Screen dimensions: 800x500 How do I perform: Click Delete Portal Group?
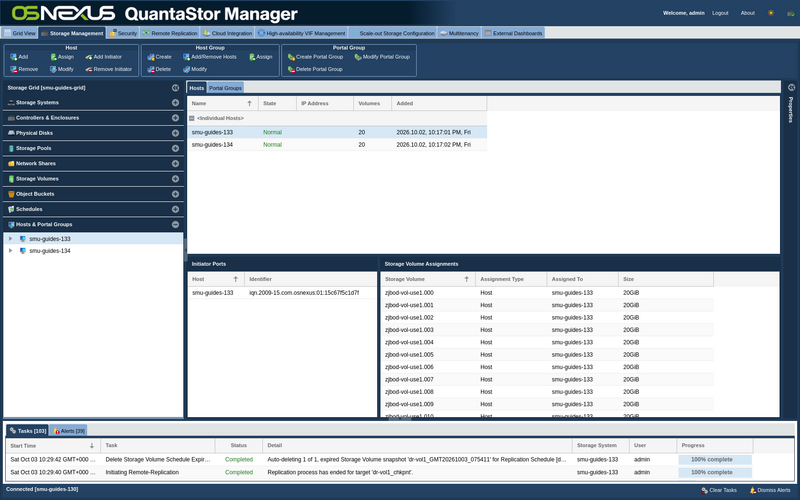[315, 69]
